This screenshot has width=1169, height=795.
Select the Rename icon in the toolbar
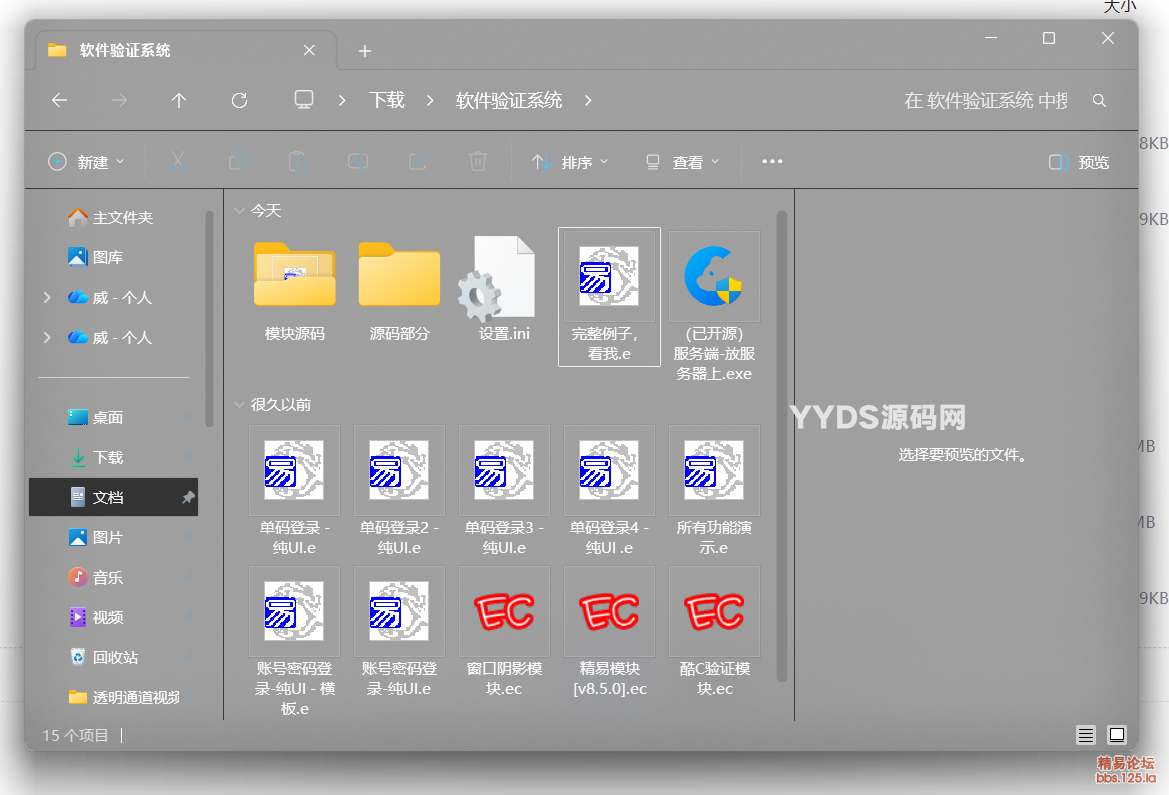pyautogui.click(x=357, y=161)
